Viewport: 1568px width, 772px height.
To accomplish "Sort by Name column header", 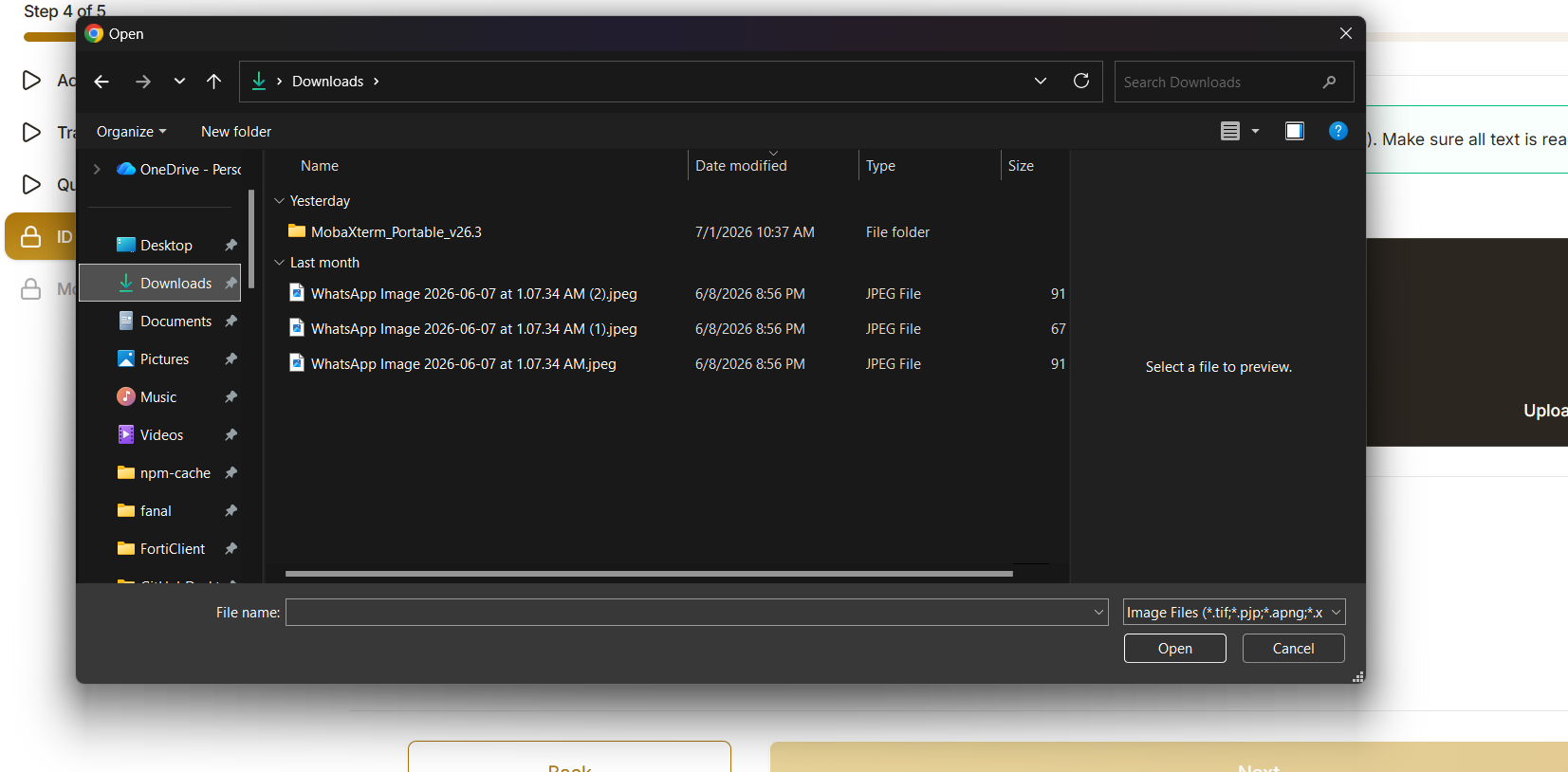I will coord(320,166).
